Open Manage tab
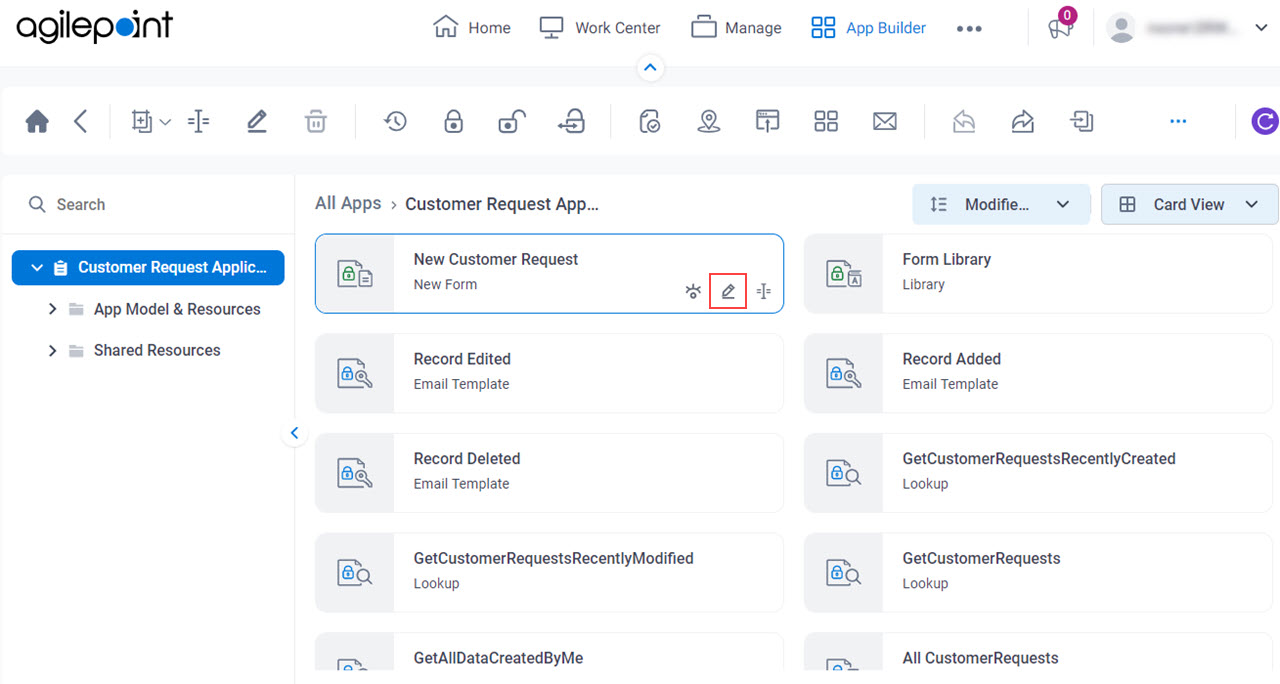This screenshot has height=684, width=1280. point(737,28)
